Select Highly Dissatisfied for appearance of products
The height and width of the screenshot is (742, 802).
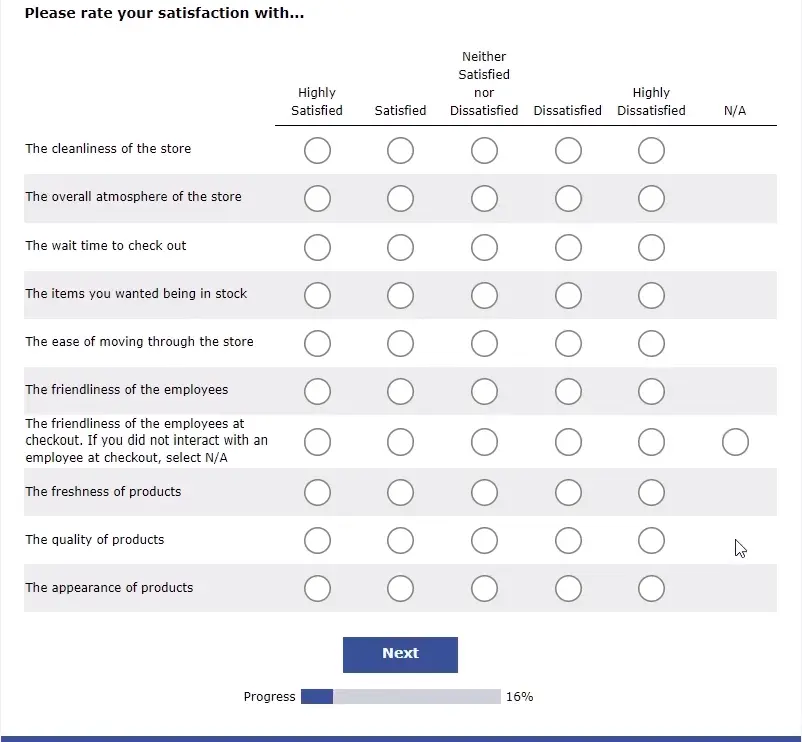pos(651,588)
